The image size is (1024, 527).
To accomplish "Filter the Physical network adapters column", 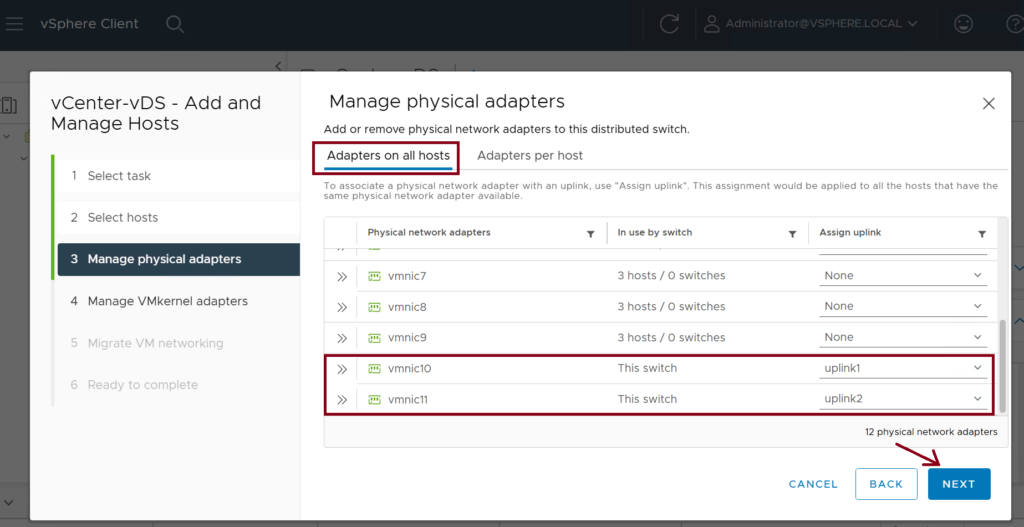I will [590, 234].
